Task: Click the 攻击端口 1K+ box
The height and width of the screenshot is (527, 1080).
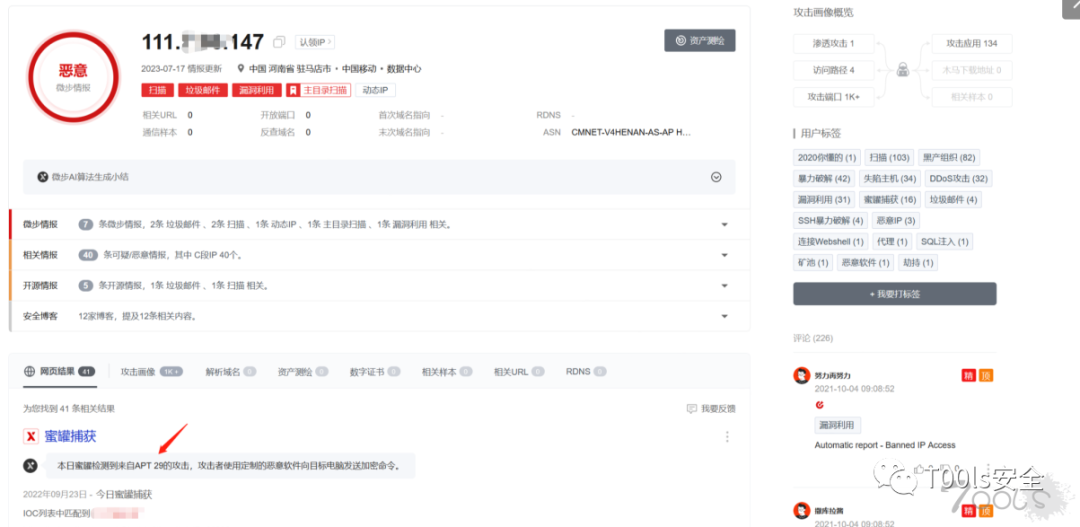Action: pyautogui.click(x=833, y=97)
